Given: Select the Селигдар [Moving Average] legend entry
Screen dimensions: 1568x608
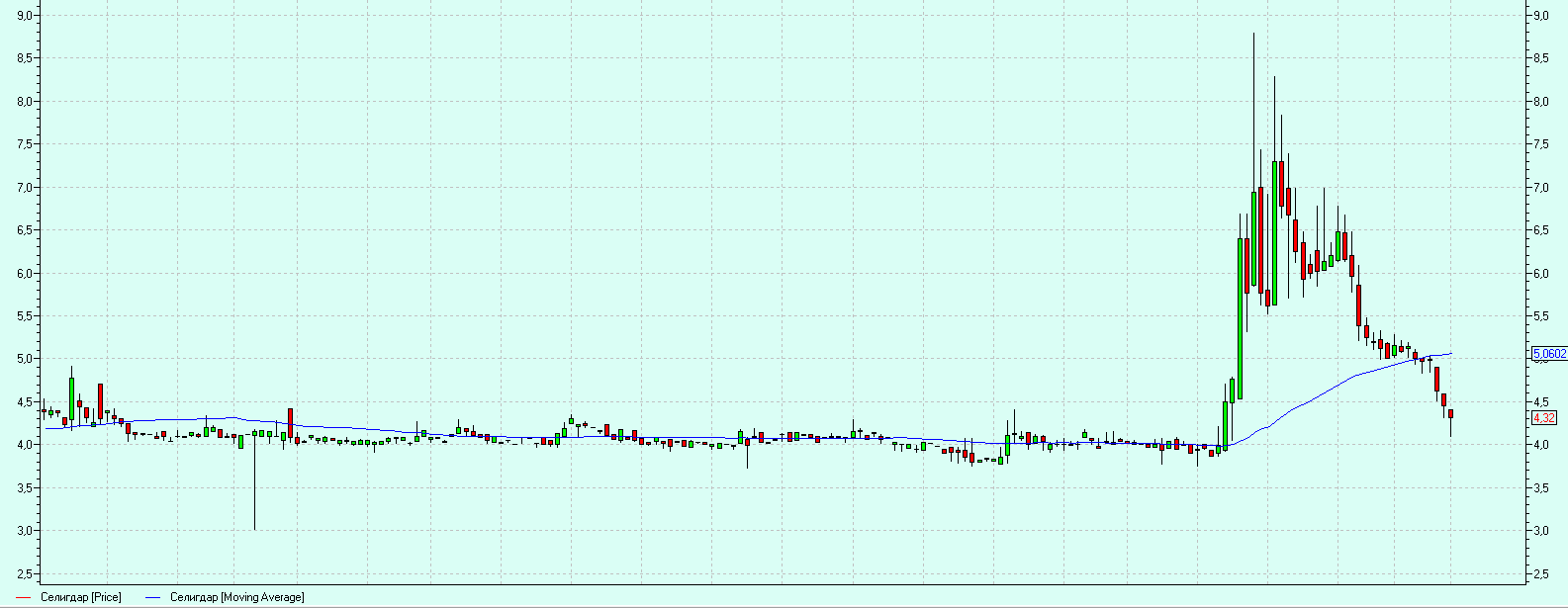Looking at the screenshot, I should click(237, 597).
